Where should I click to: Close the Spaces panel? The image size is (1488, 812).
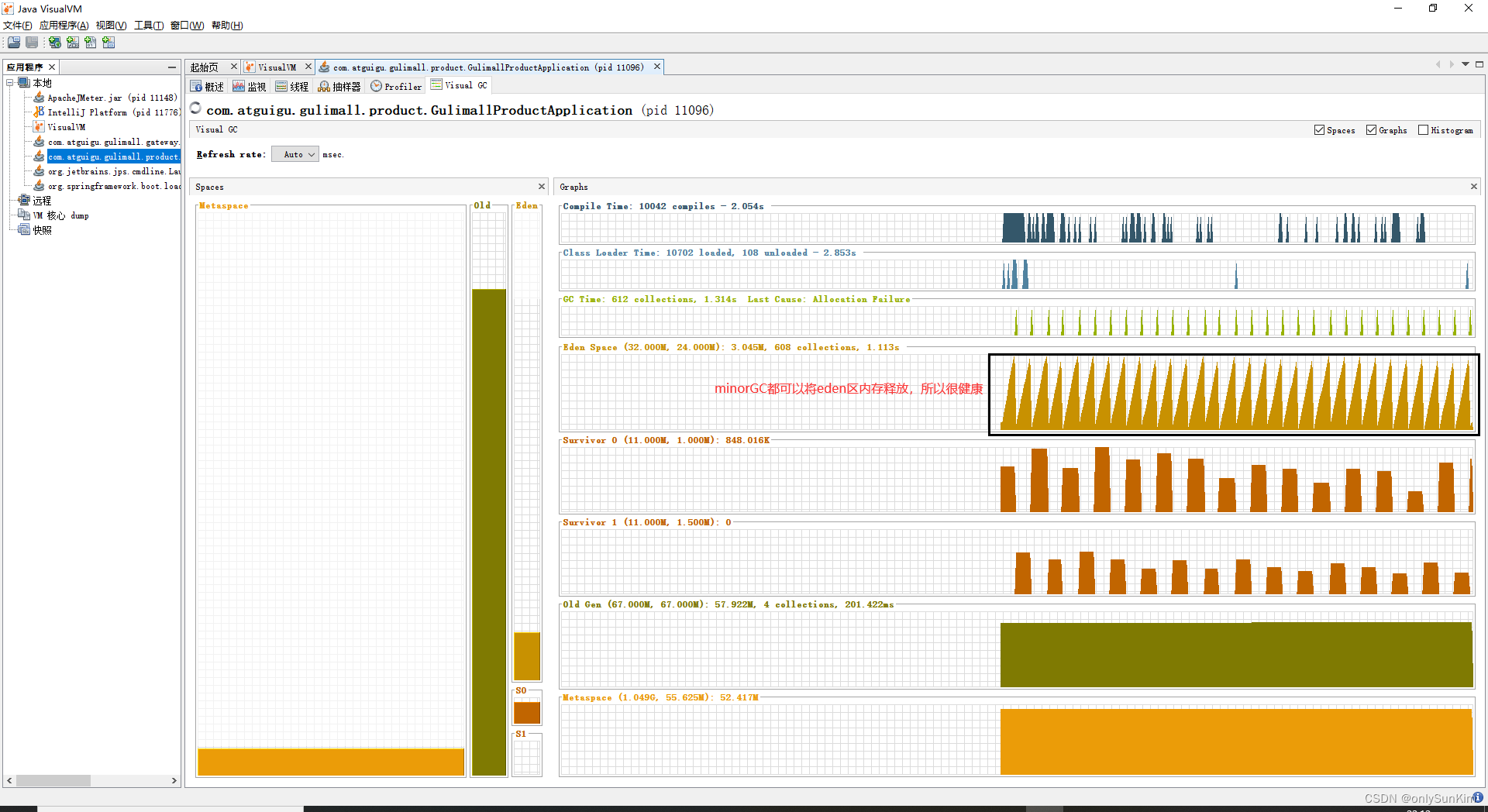(542, 187)
